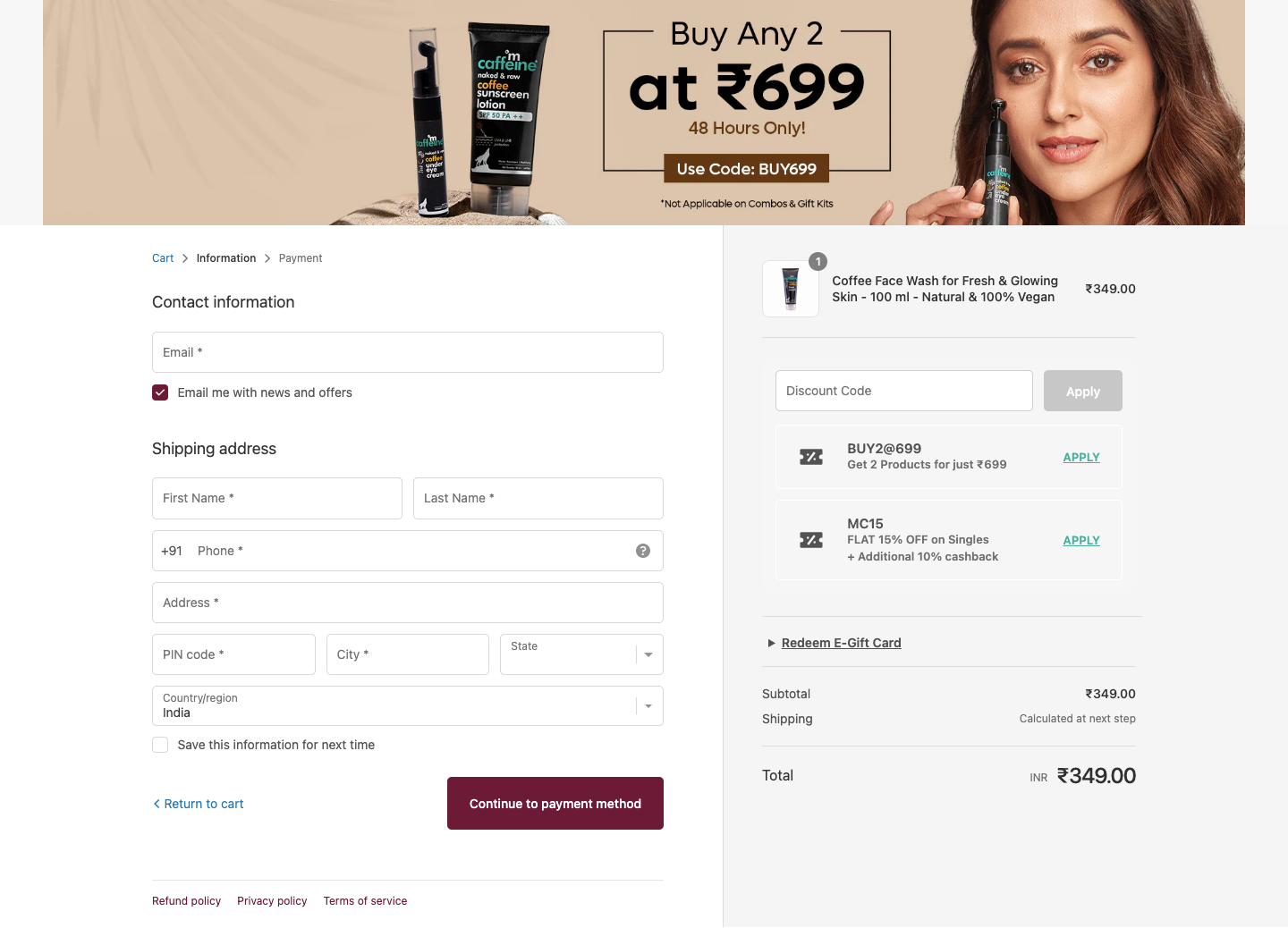Screen dimensions: 1288x928
Task: Click Continue to payment method button
Action: tap(555, 804)
